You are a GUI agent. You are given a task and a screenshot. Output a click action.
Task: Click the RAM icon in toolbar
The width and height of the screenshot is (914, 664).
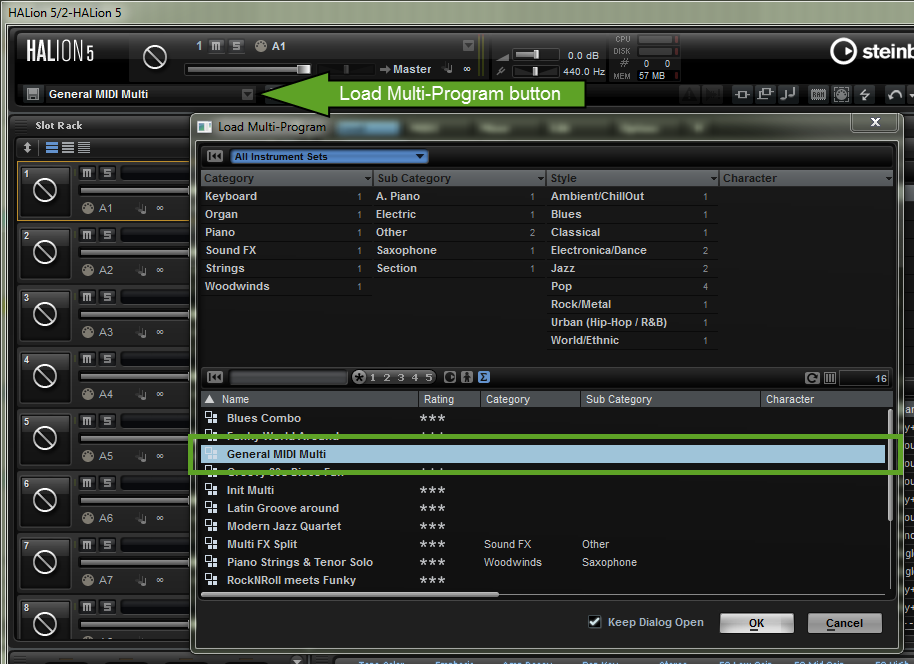[818, 94]
